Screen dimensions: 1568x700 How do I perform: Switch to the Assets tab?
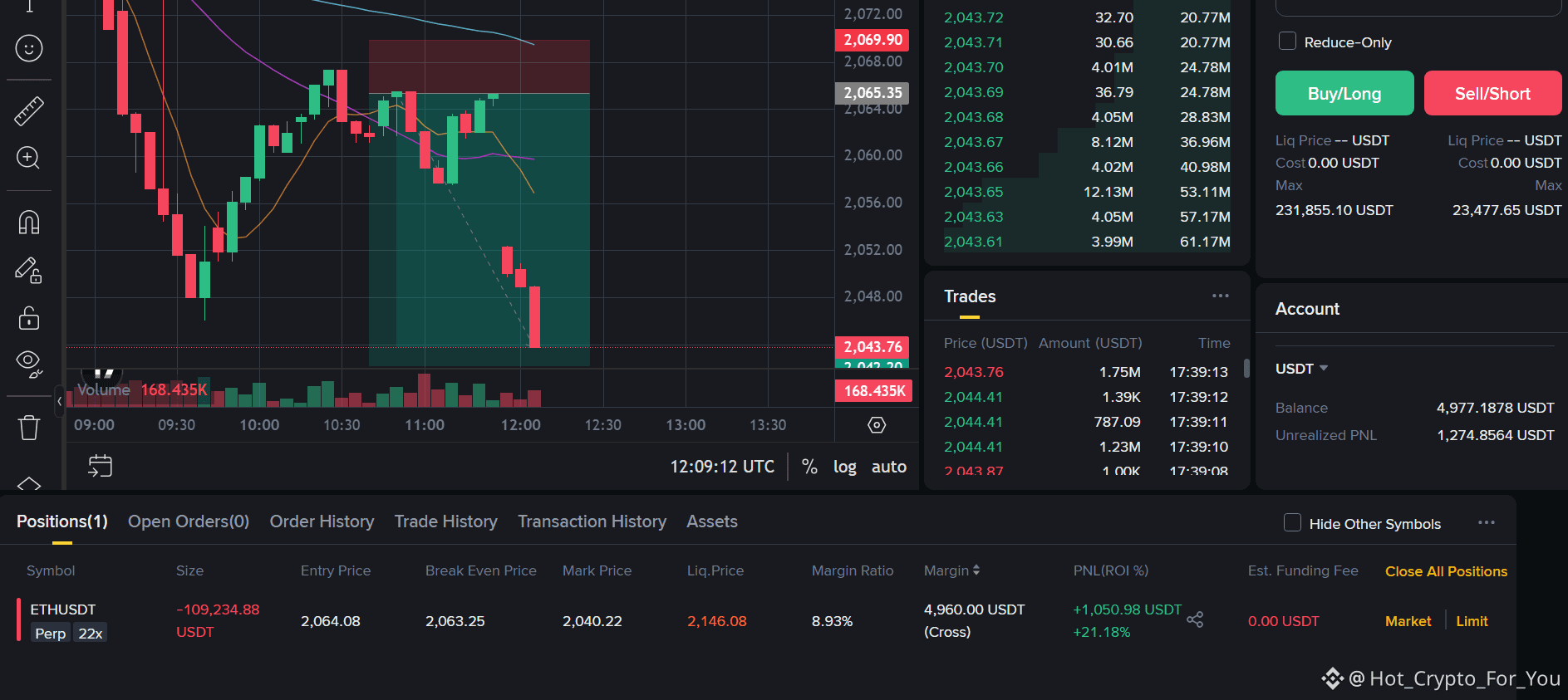pos(712,521)
